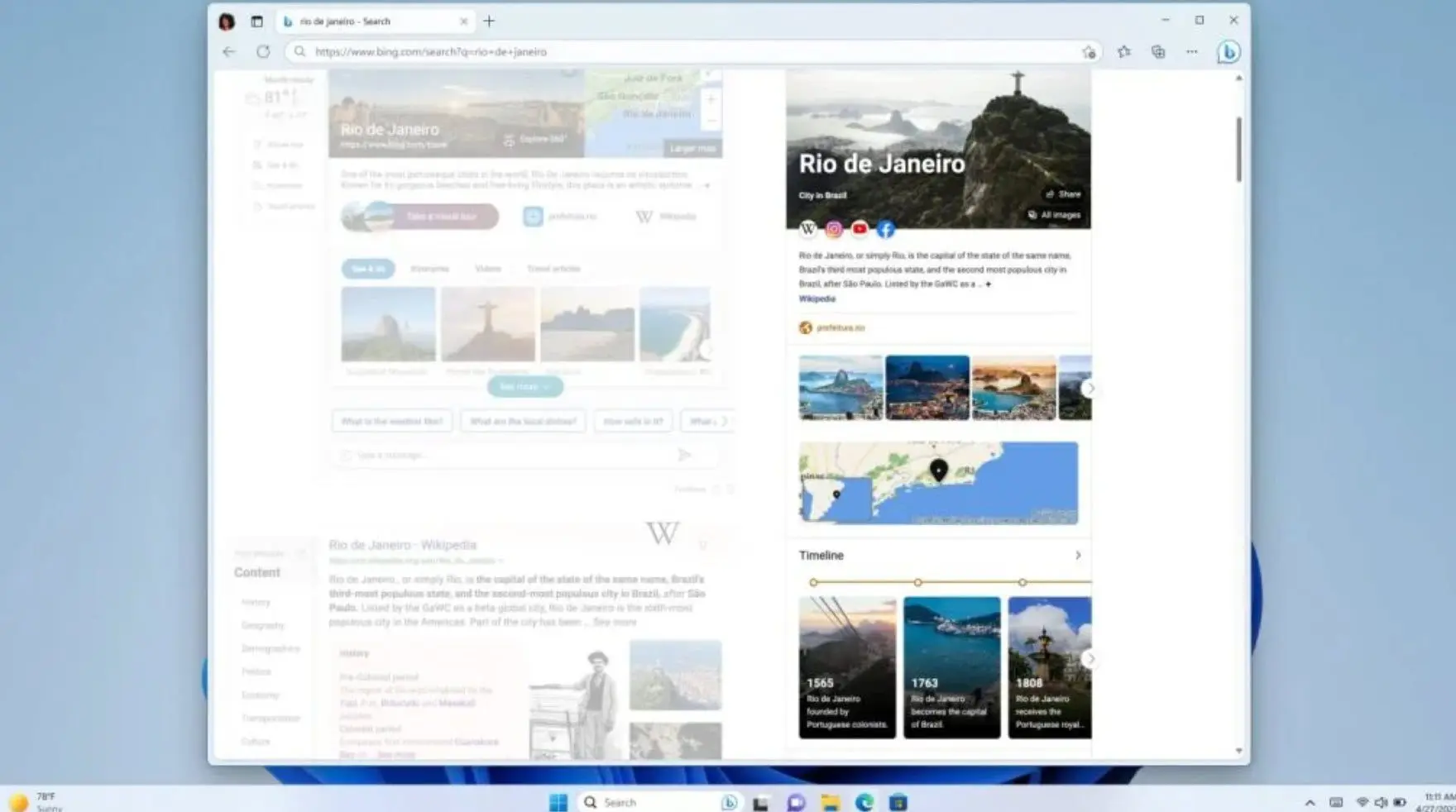Open the Favorites star icon in the toolbar
The width and height of the screenshot is (1456, 812).
pyautogui.click(x=1123, y=51)
